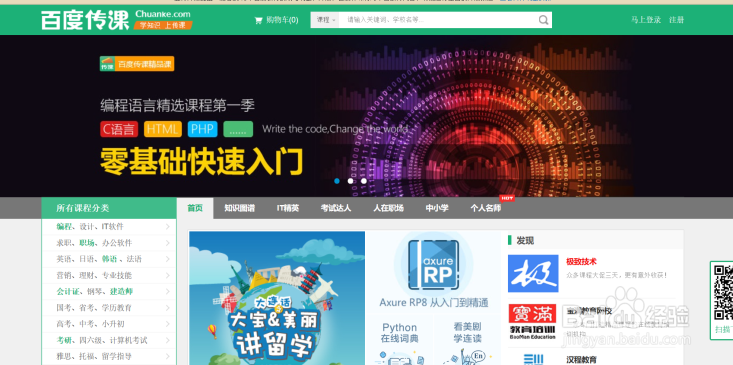Viewport: 733px width, 365px height.
Task: Open the 个人名师 tab
Action: [x=485, y=208]
